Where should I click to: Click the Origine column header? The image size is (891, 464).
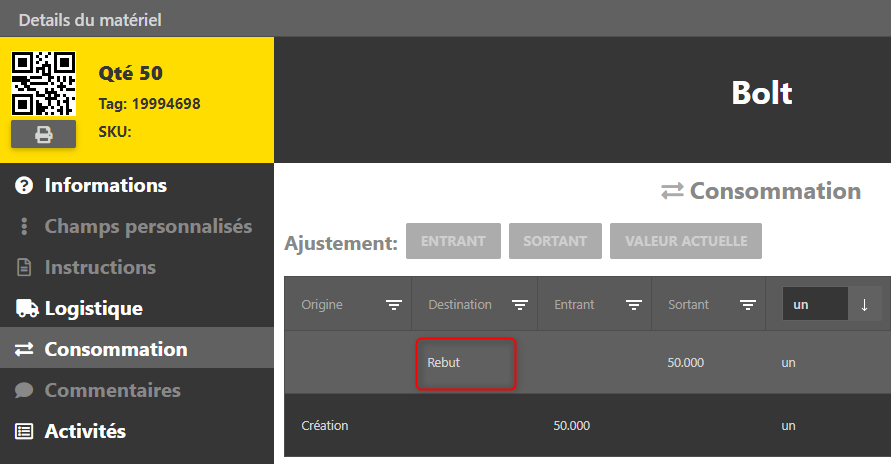point(322,304)
